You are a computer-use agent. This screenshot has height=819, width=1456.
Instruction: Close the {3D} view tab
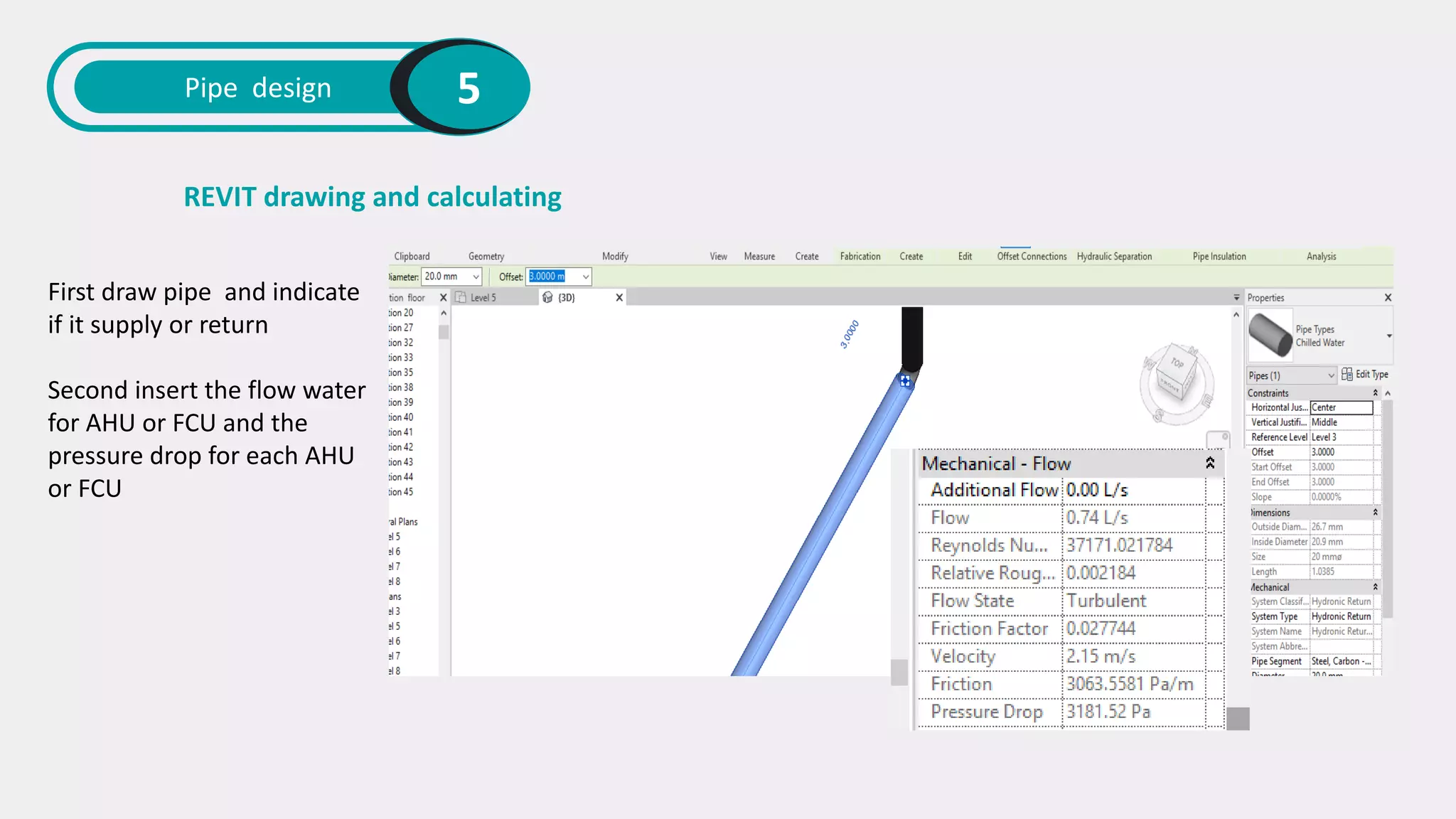pyautogui.click(x=619, y=298)
